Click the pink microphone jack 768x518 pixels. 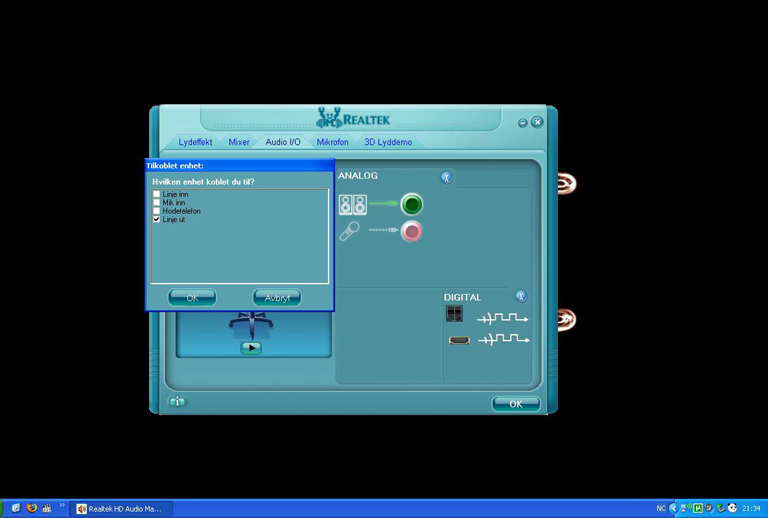pos(411,231)
